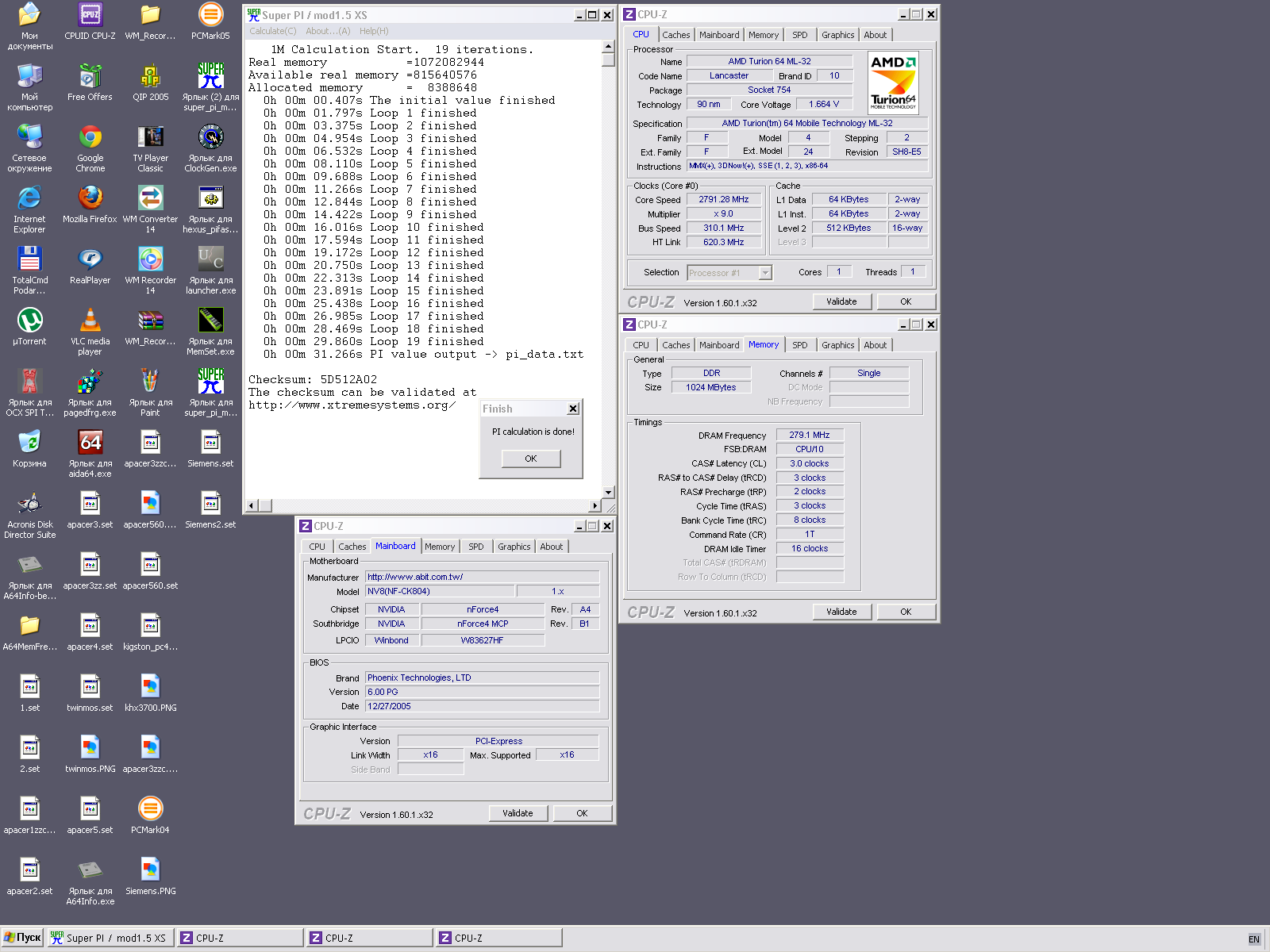This screenshot has width=1270, height=952.
Task: Open the CPUID CPU-Z desktop icon
Action: point(90,21)
